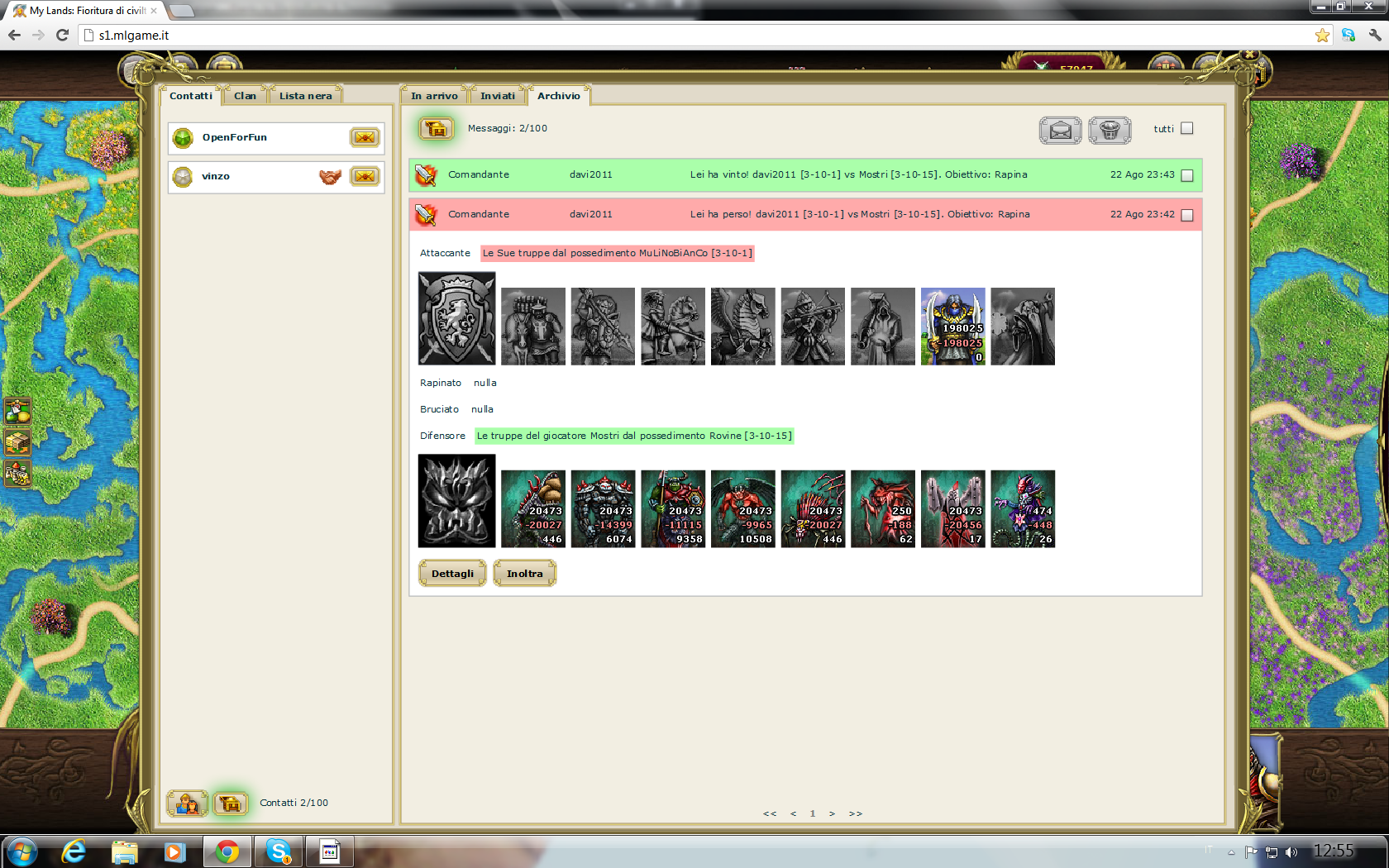The width and height of the screenshot is (1389, 868).
Task: Click envelope icon next to OpenForFun contact
Action: pos(365,137)
